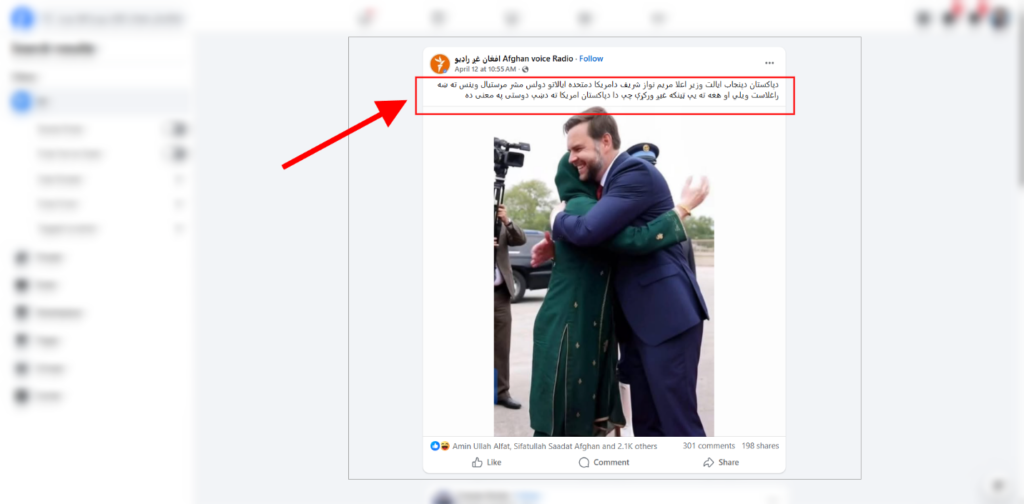Click the Afghan voice Radio page avatar
Screen dimensions: 1024x504
pos(440,63)
